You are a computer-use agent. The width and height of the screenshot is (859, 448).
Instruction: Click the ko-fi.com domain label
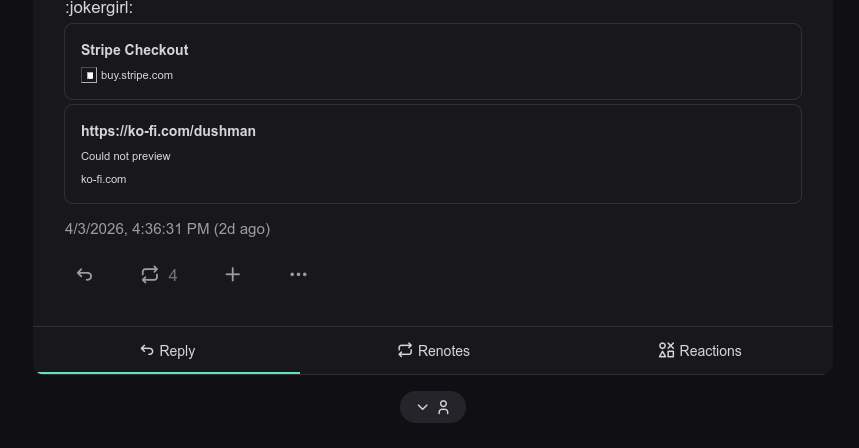pos(104,179)
